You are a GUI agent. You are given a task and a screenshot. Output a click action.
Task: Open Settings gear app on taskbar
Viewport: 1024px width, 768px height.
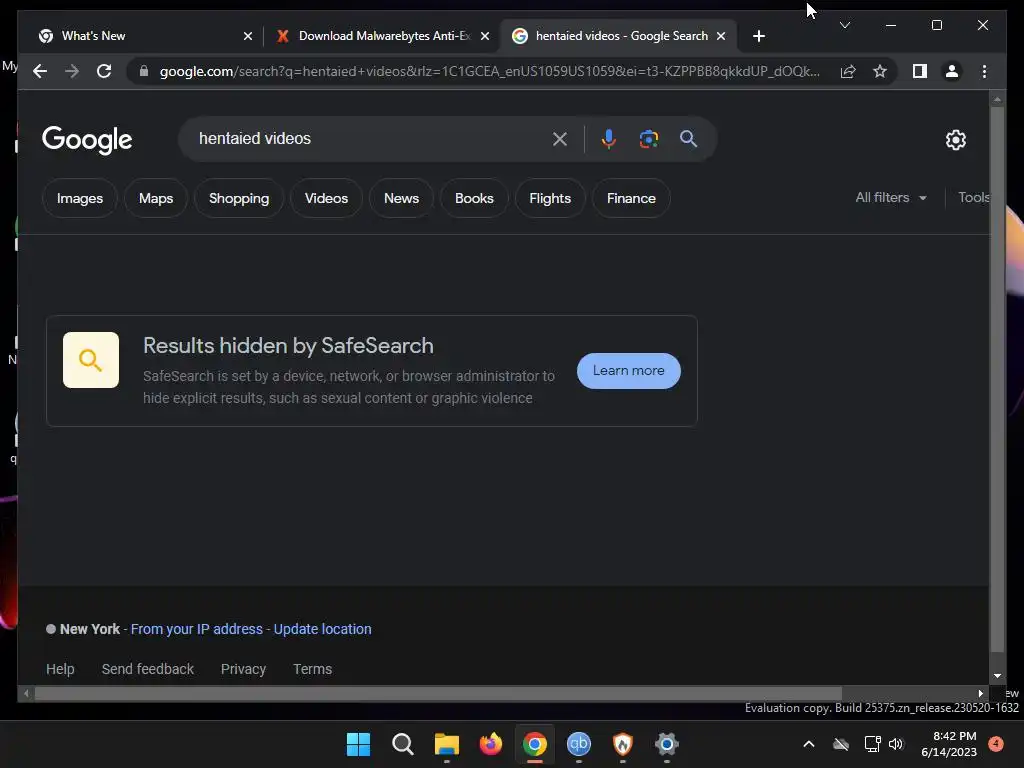coord(667,744)
